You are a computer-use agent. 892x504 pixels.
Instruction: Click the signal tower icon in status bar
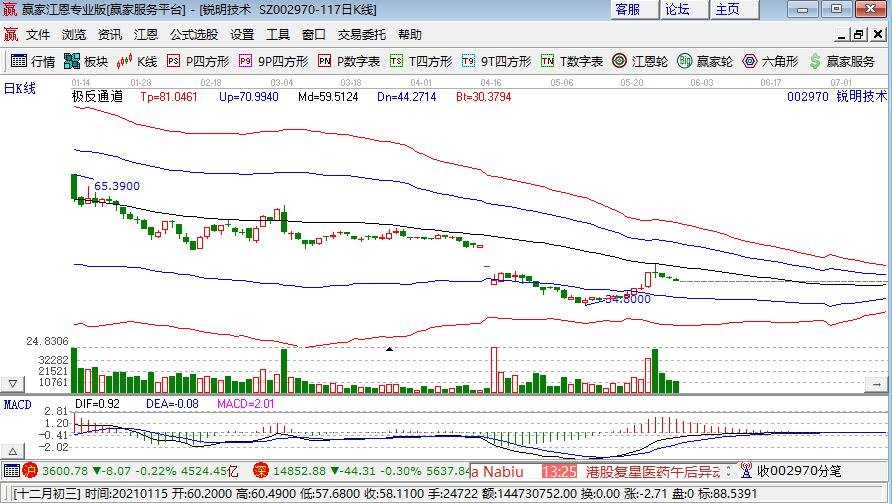[x=746, y=470]
